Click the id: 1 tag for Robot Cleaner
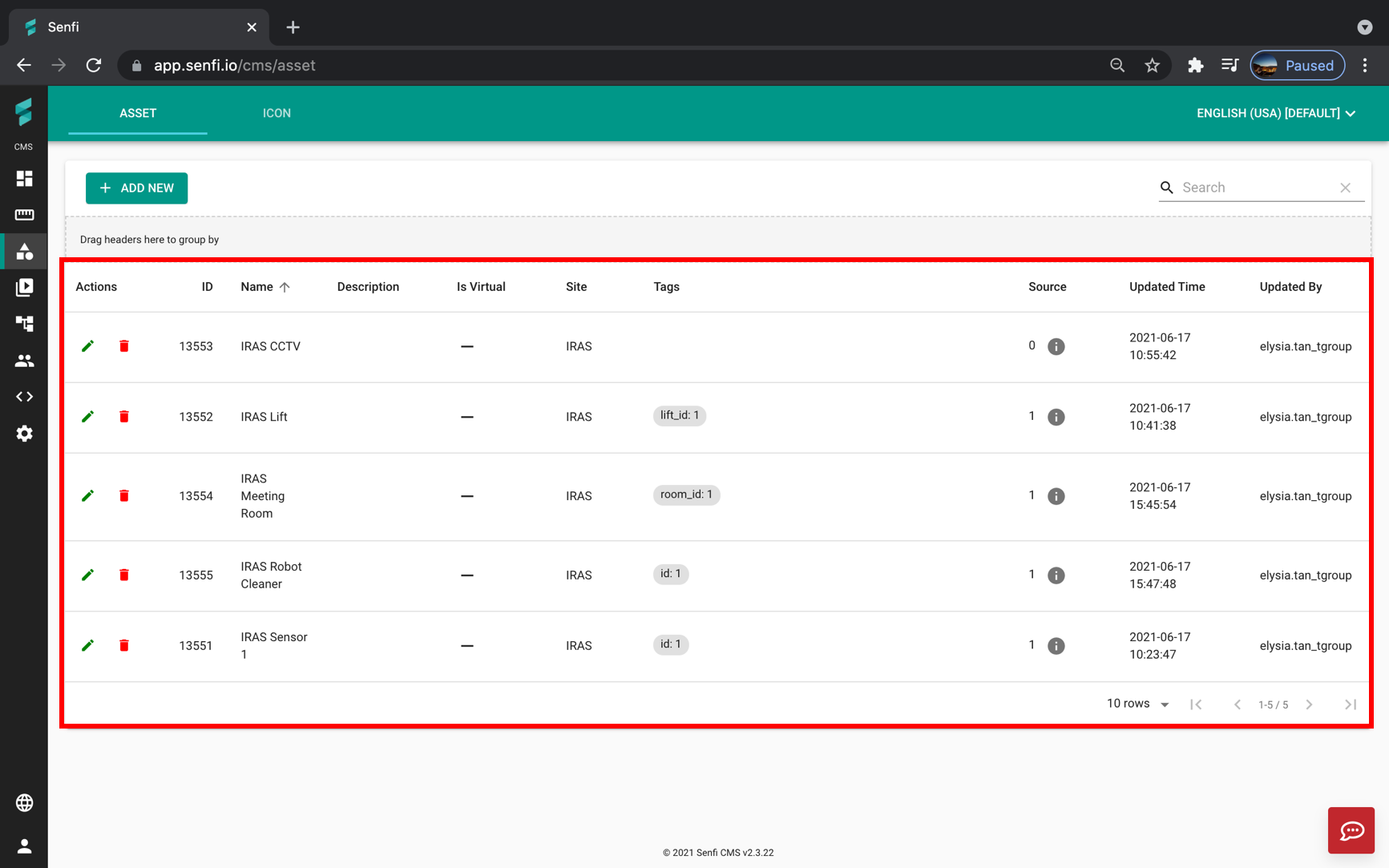1389x868 pixels. (671, 574)
